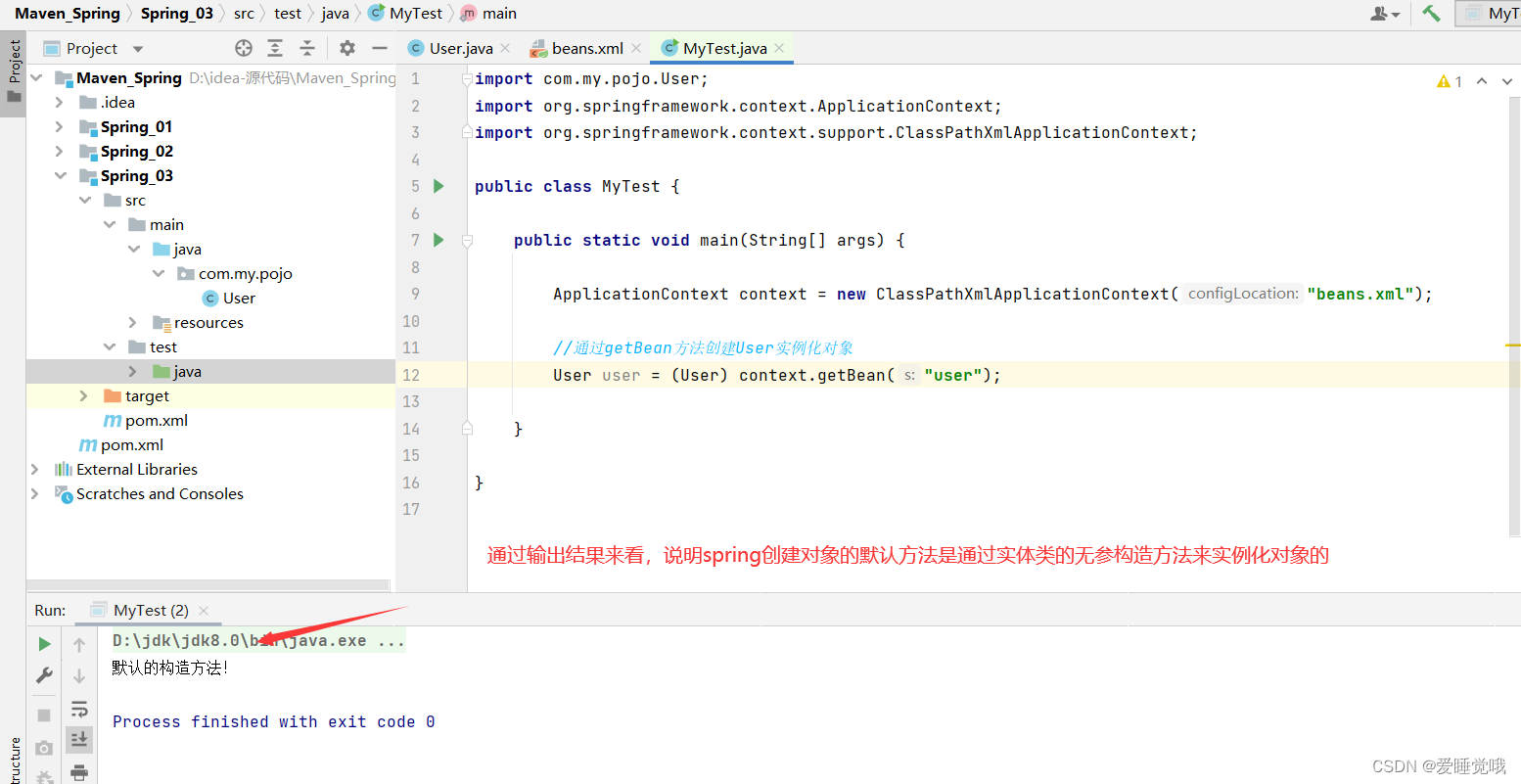The height and width of the screenshot is (784, 1521).
Task: Click the green Build hammer icon
Action: [1430, 13]
